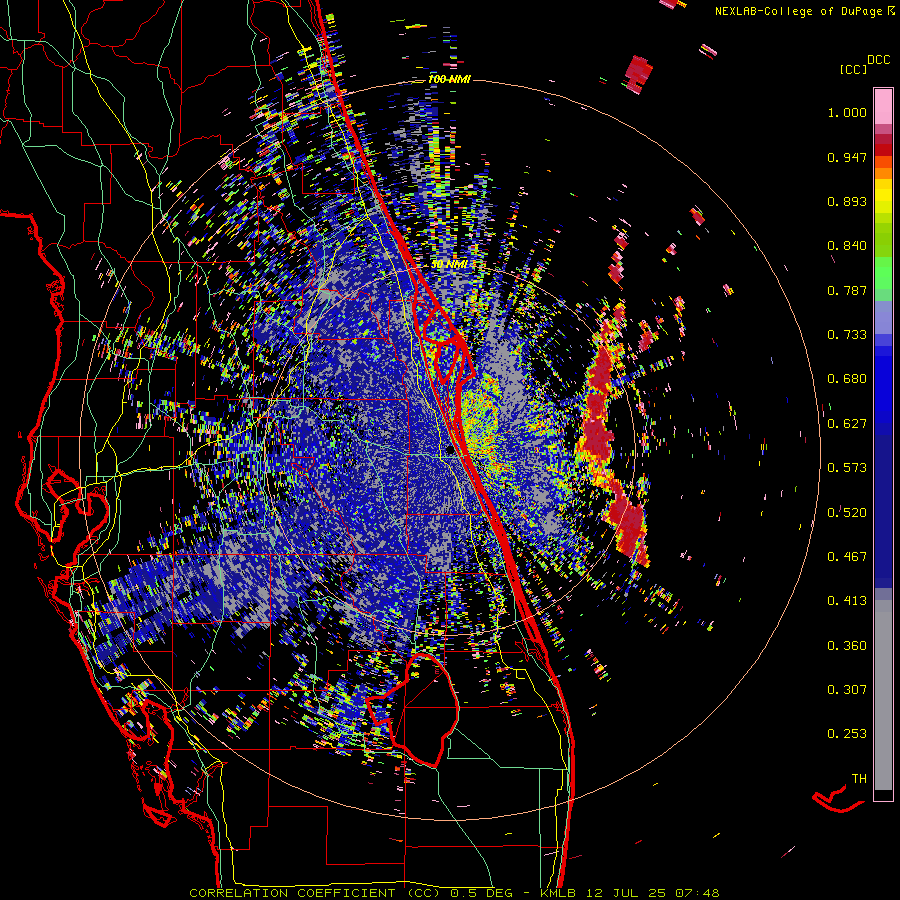Pick the bright blue swatch beside 0.680
900x900 pixels.
[x=883, y=385]
